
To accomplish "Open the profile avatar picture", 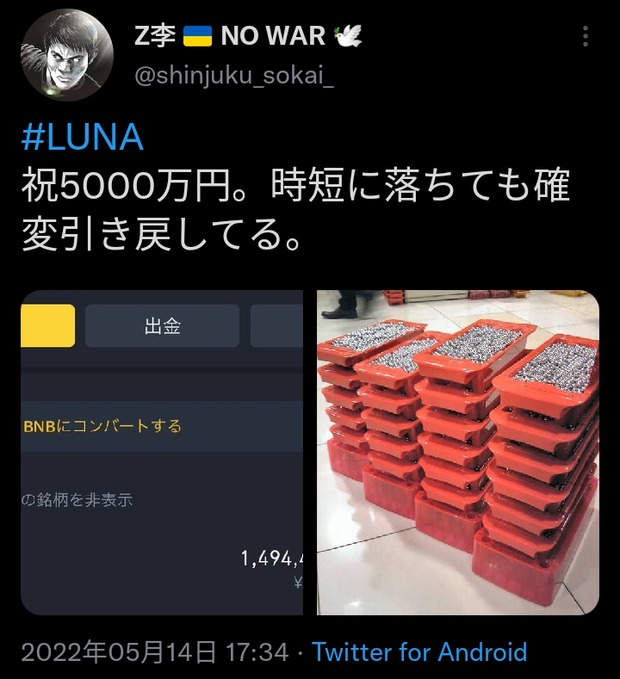I will click(x=67, y=55).
